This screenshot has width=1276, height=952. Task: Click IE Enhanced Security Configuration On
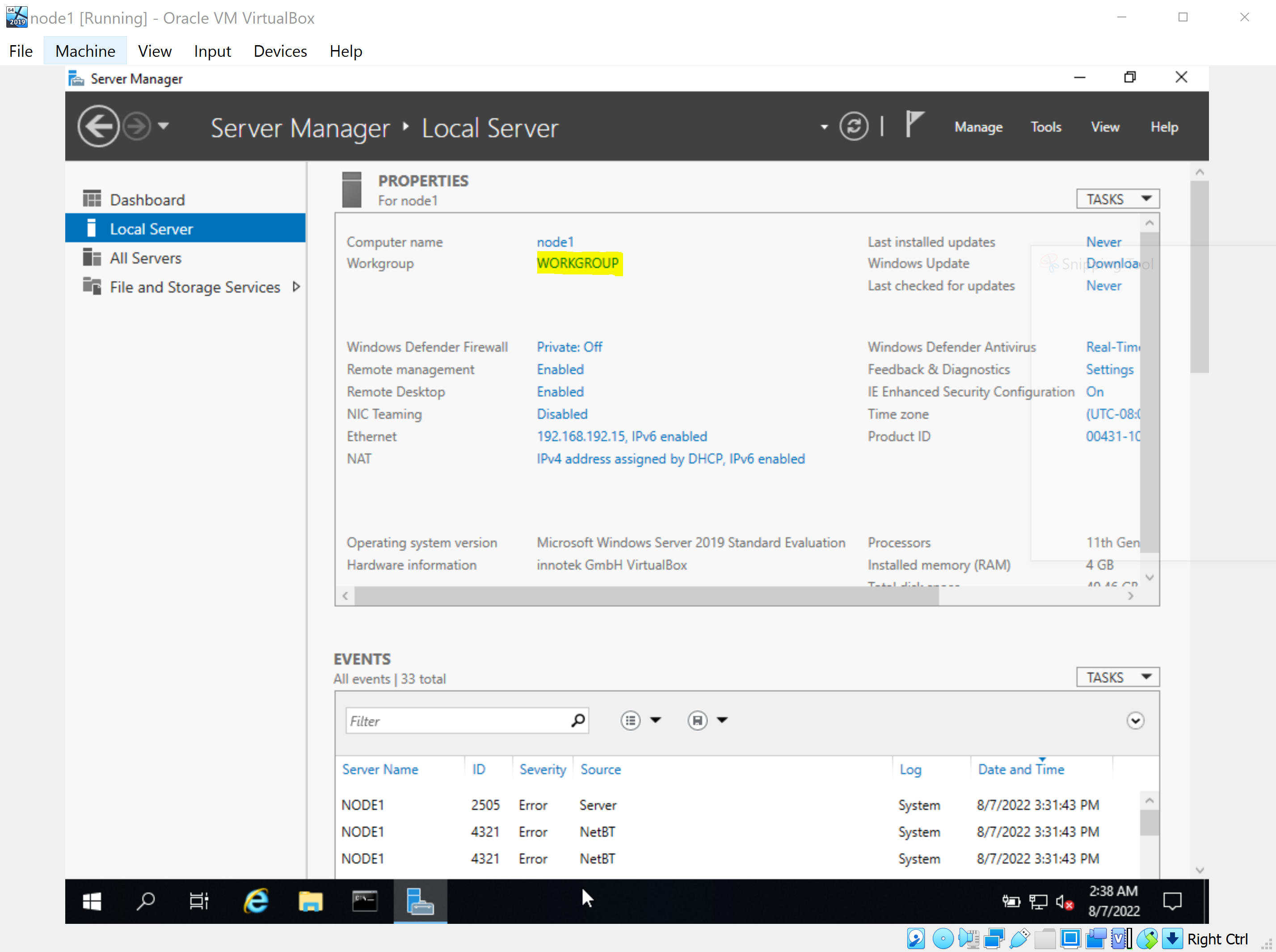point(1095,392)
